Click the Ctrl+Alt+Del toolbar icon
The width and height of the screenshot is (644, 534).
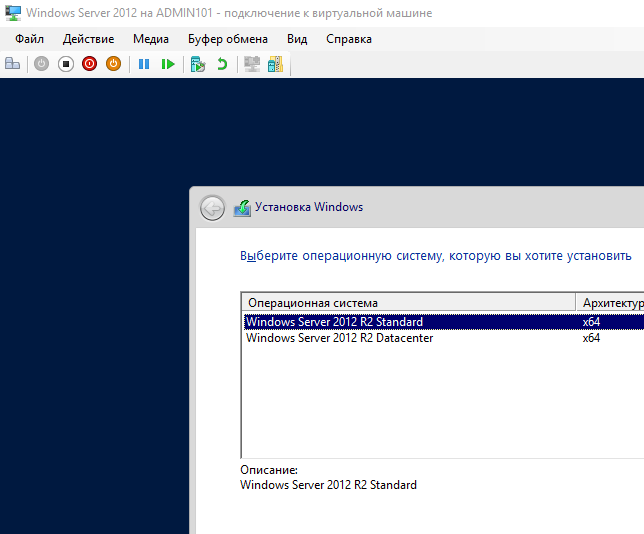(x=13, y=64)
